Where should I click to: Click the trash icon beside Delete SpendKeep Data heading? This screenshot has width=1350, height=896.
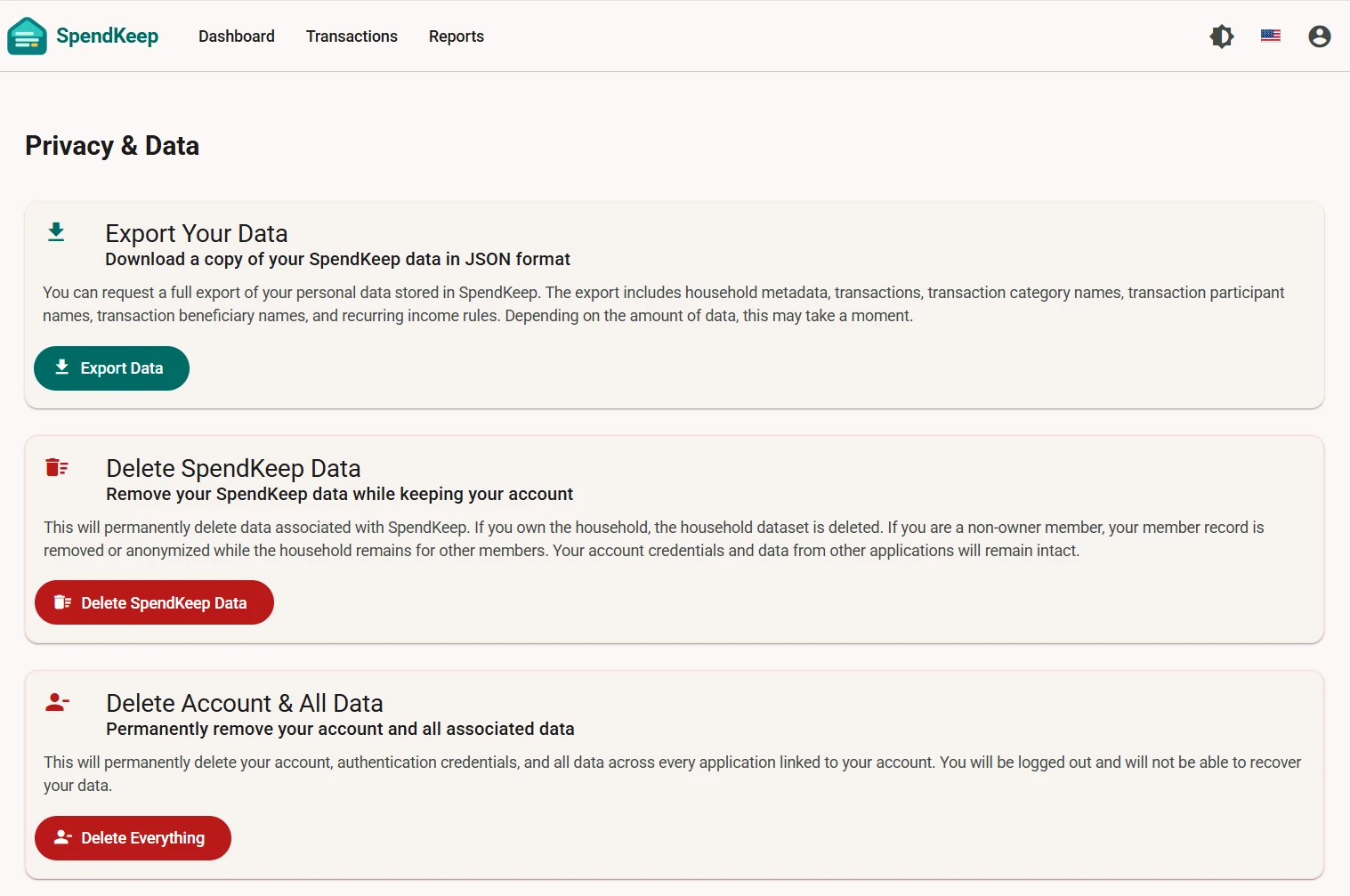57,467
